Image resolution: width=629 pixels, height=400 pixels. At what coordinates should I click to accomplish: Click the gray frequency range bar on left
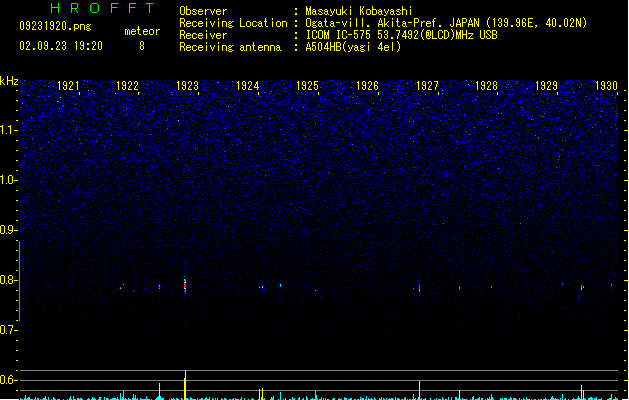point(19,281)
